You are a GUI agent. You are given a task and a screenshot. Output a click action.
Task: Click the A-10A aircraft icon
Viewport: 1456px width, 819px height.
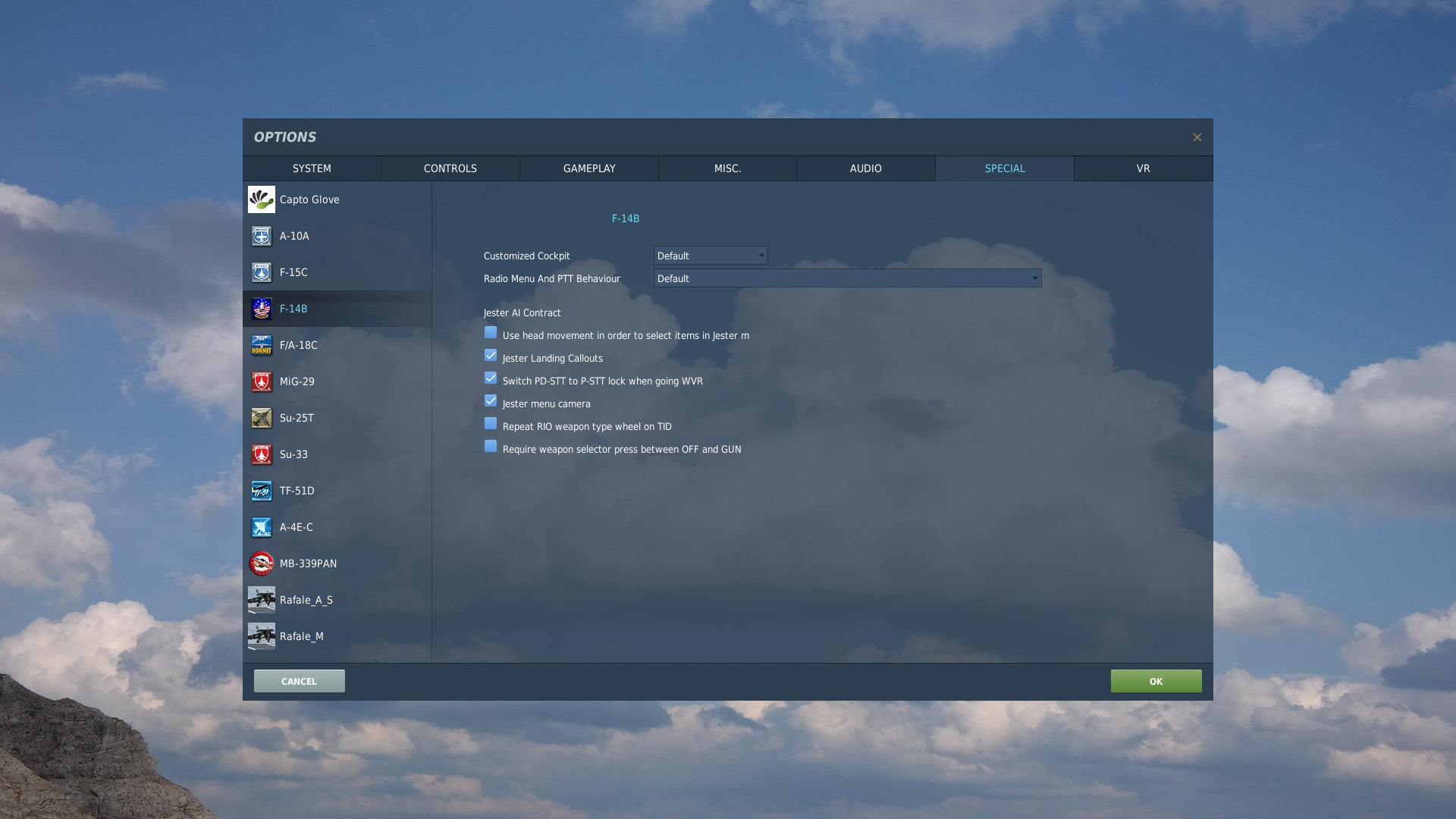click(261, 236)
